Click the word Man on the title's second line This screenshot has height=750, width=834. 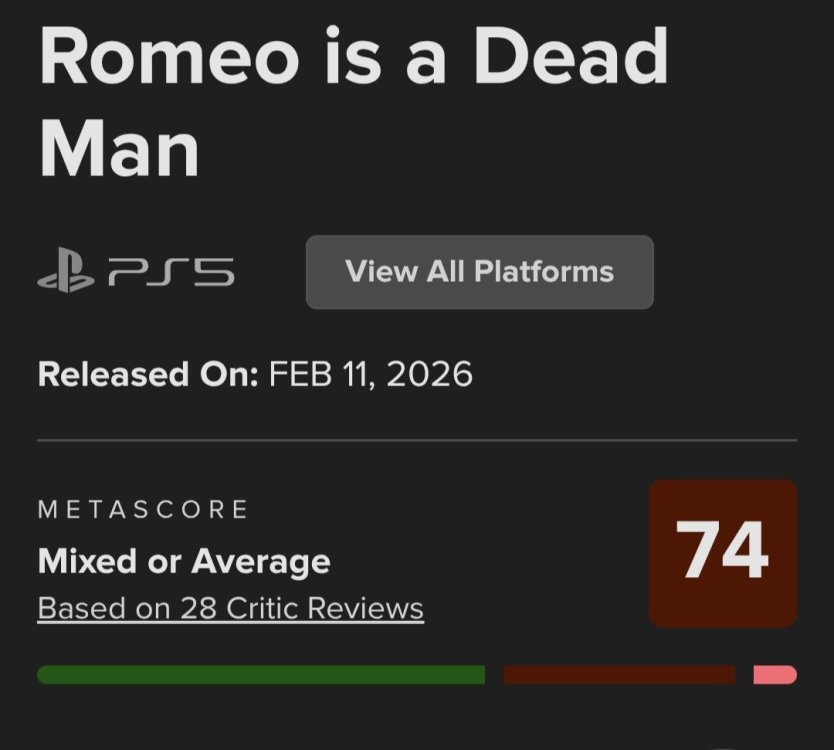pyautogui.click(x=119, y=148)
